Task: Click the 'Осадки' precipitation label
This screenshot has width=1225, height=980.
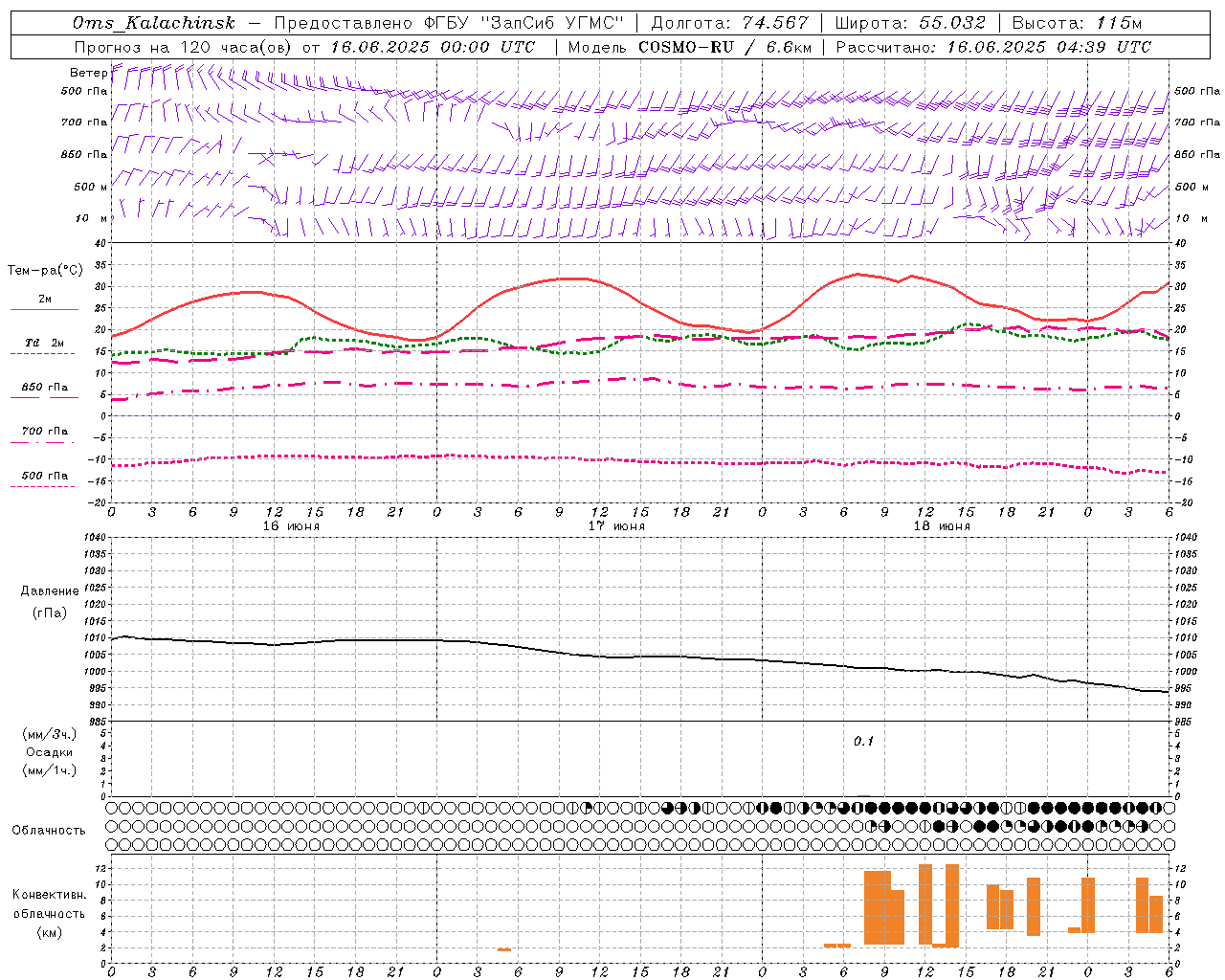Action: pyautogui.click(x=50, y=752)
